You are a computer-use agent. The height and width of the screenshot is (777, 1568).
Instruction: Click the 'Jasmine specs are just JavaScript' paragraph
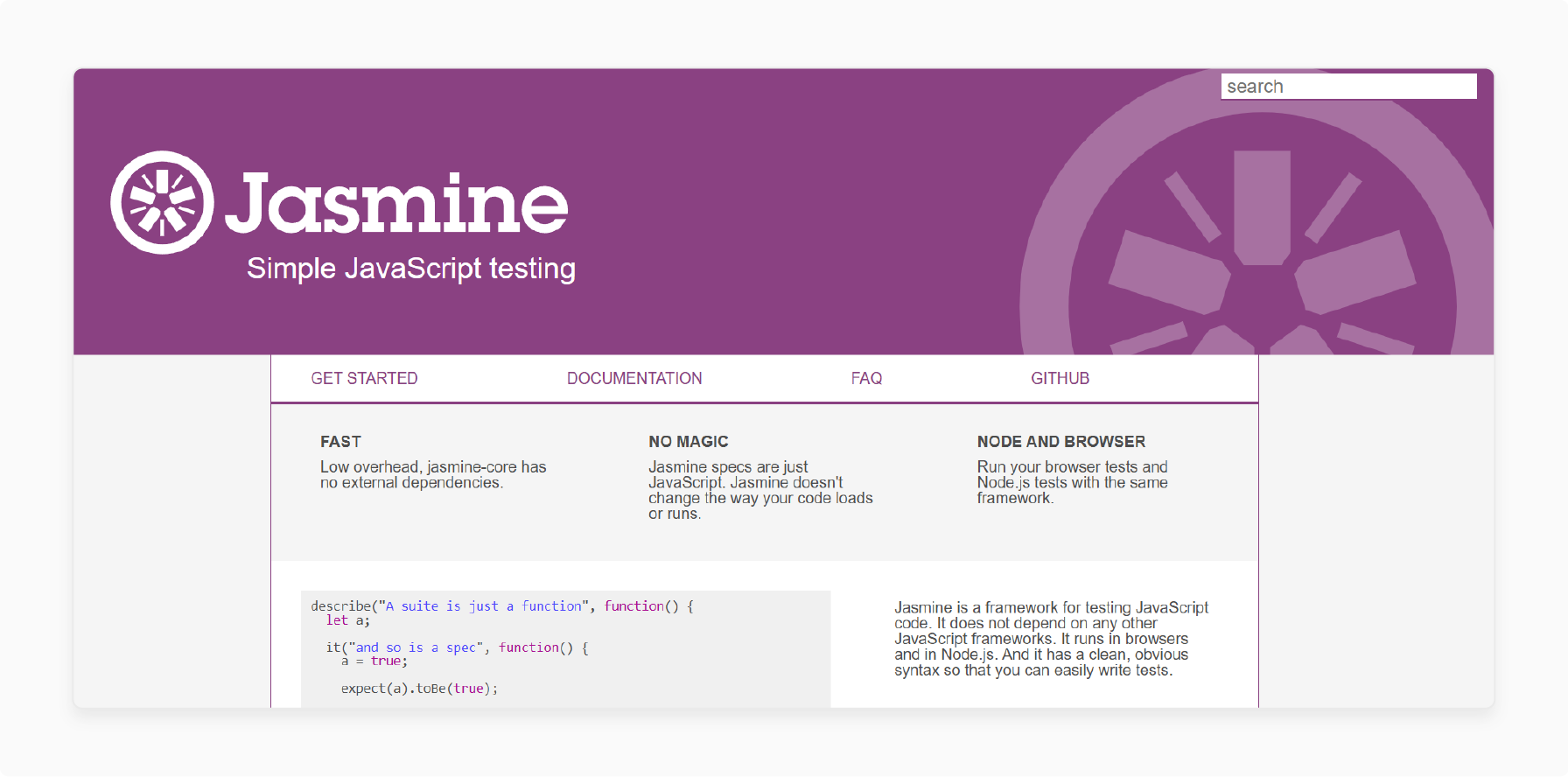tap(760, 490)
